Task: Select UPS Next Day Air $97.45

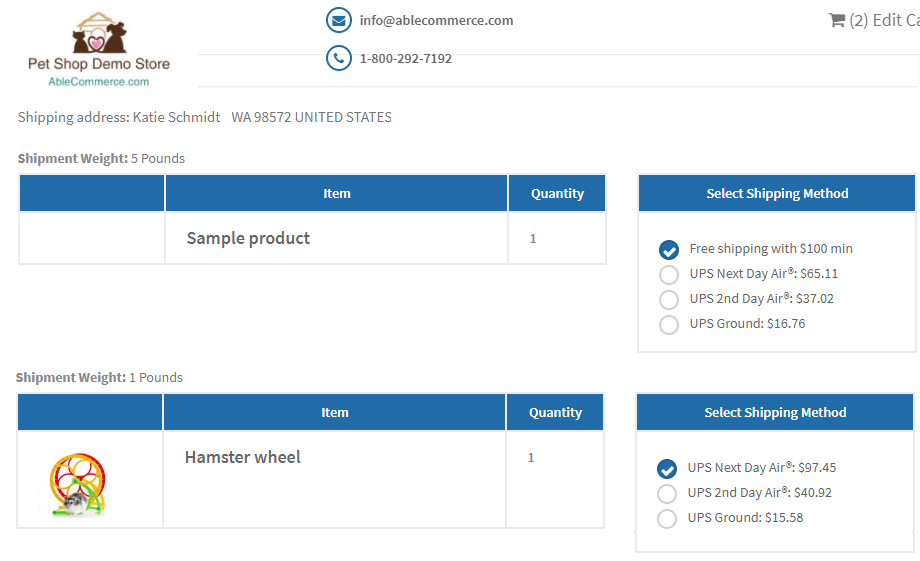Action: 667,468
